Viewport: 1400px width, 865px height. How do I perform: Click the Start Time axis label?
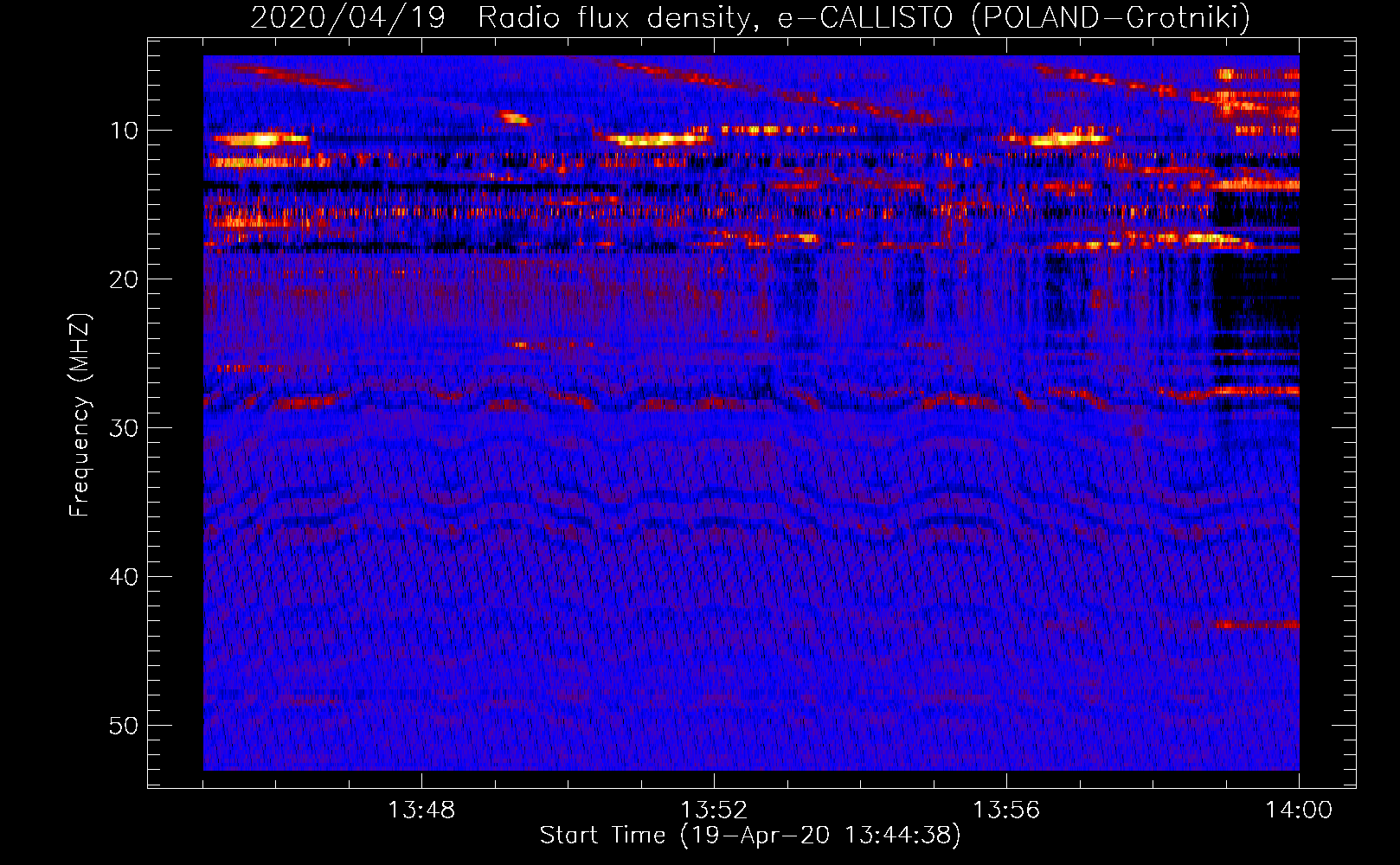pyautogui.click(x=750, y=836)
